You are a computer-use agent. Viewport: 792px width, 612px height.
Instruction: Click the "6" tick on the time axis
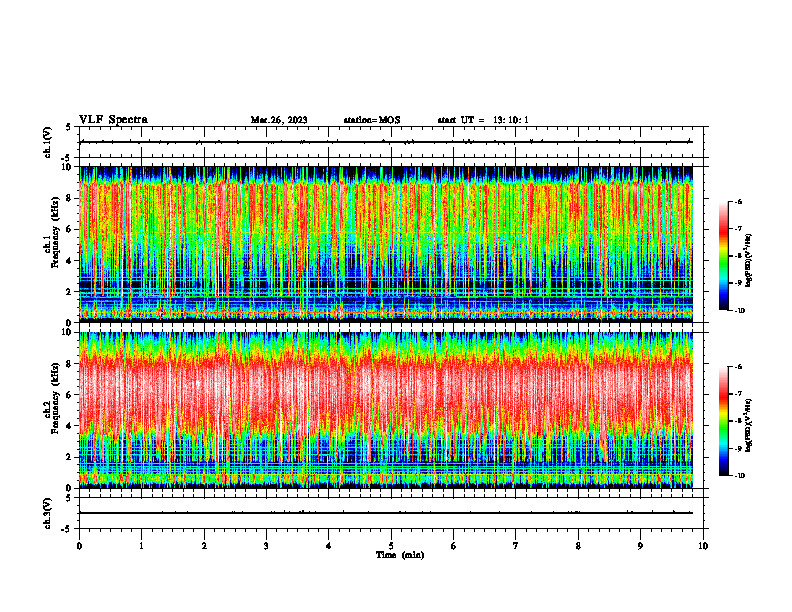coord(454,546)
